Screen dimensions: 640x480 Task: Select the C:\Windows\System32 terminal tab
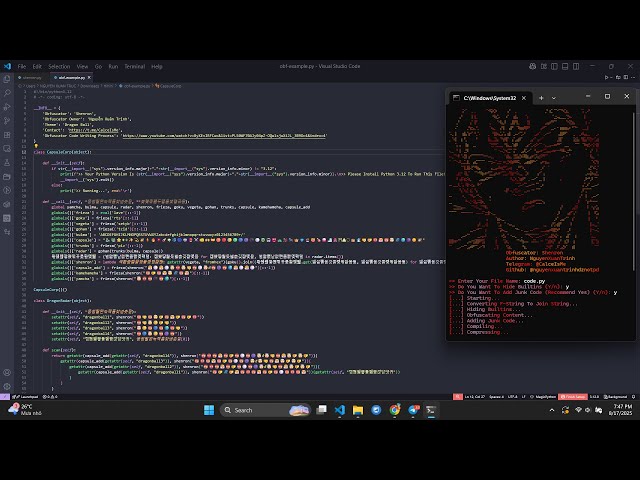pos(490,98)
